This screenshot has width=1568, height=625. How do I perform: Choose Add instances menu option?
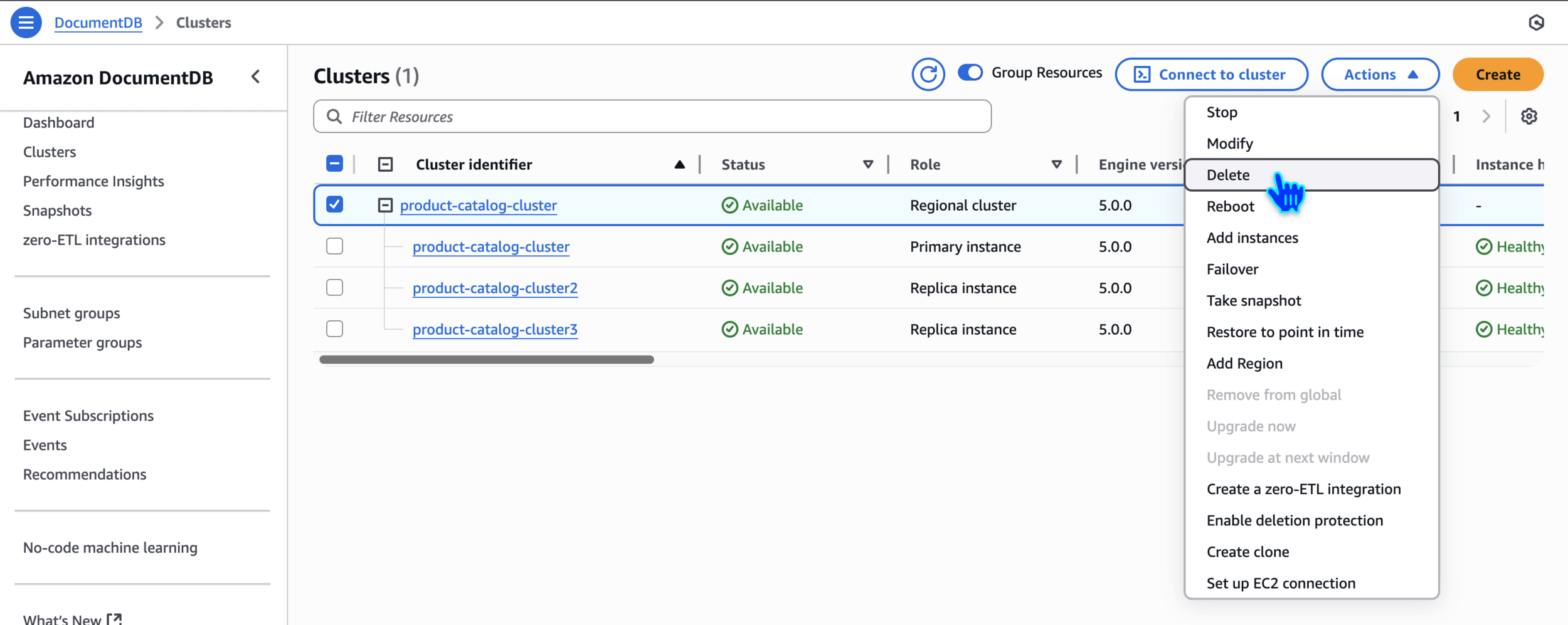[x=1311, y=238]
